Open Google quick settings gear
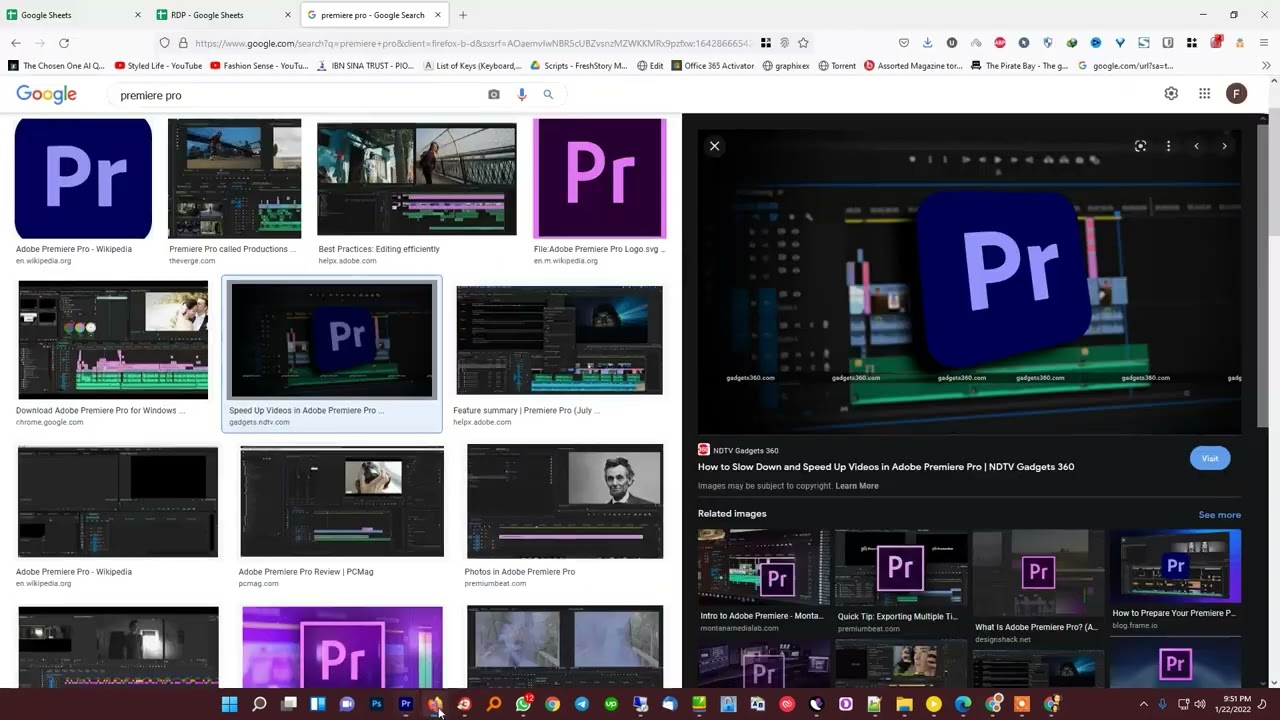Image resolution: width=1280 pixels, height=720 pixels. tap(1171, 93)
